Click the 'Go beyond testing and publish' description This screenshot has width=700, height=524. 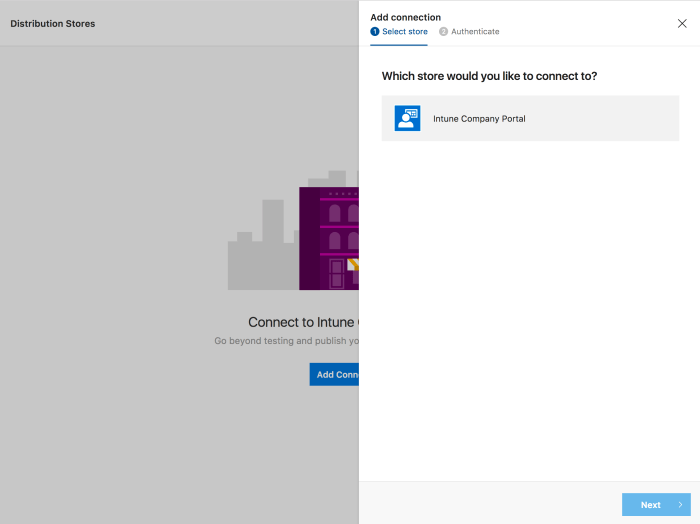(286, 341)
